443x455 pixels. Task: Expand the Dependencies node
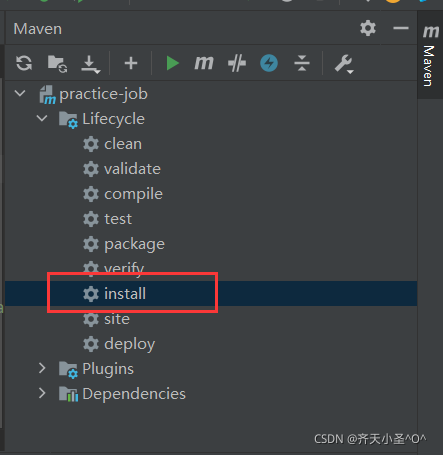[x=42, y=393]
